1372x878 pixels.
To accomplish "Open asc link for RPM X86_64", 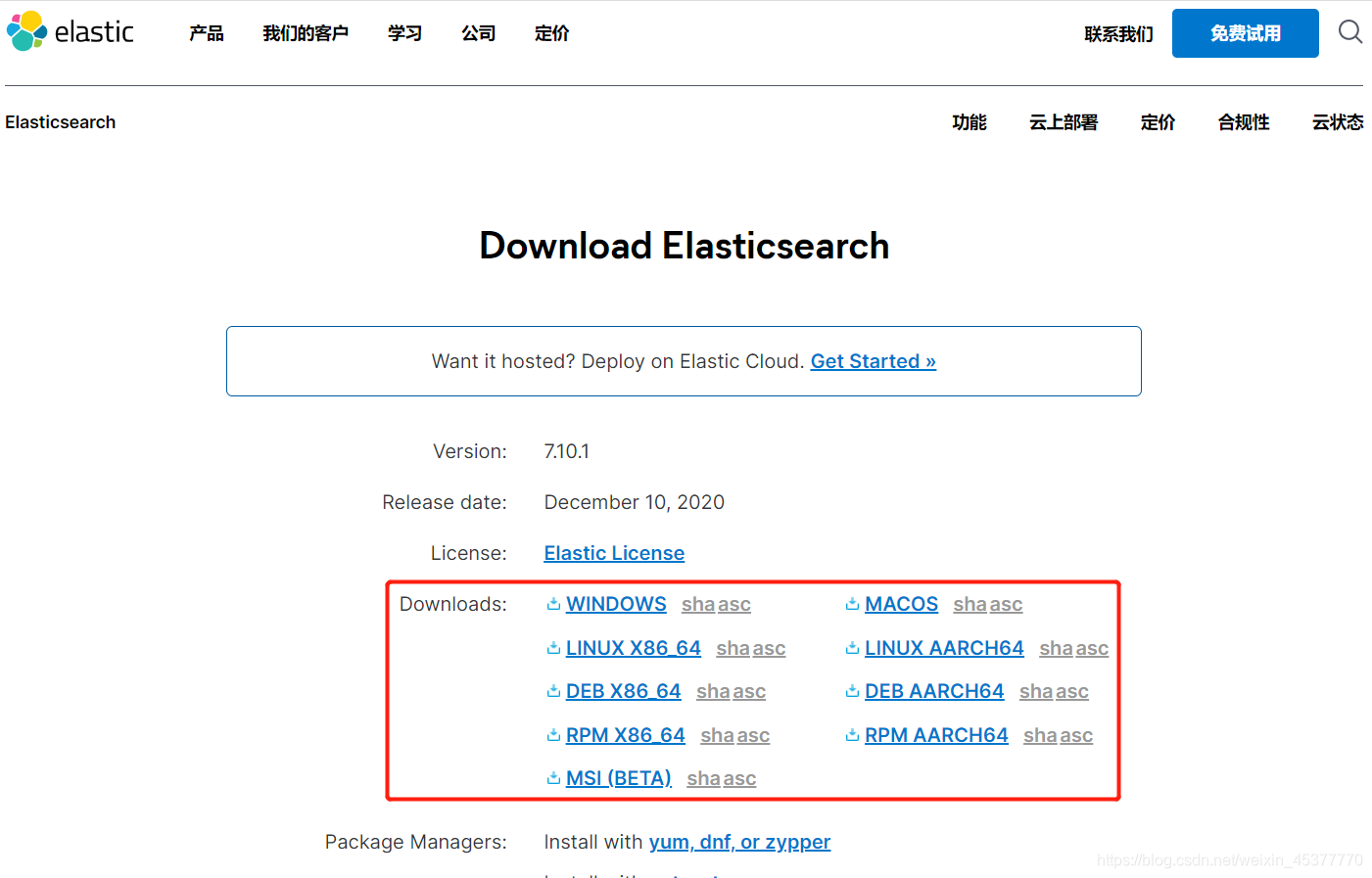I will [753, 736].
